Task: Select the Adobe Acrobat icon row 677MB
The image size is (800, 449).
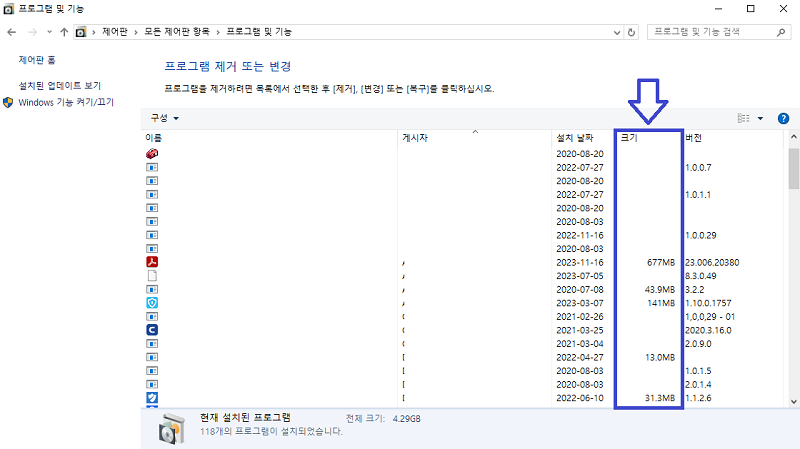Action: tap(152, 262)
